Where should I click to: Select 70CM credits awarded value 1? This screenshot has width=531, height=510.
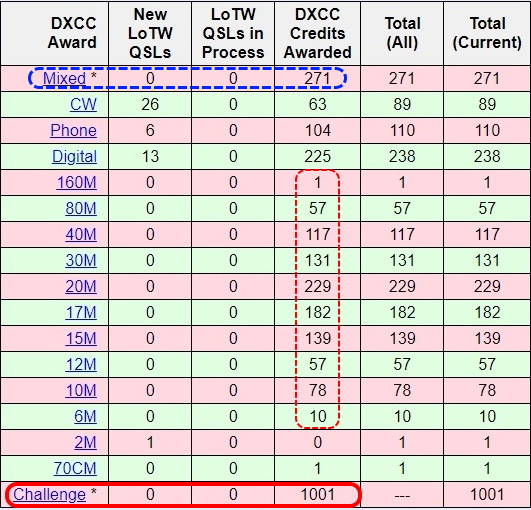coord(318,468)
